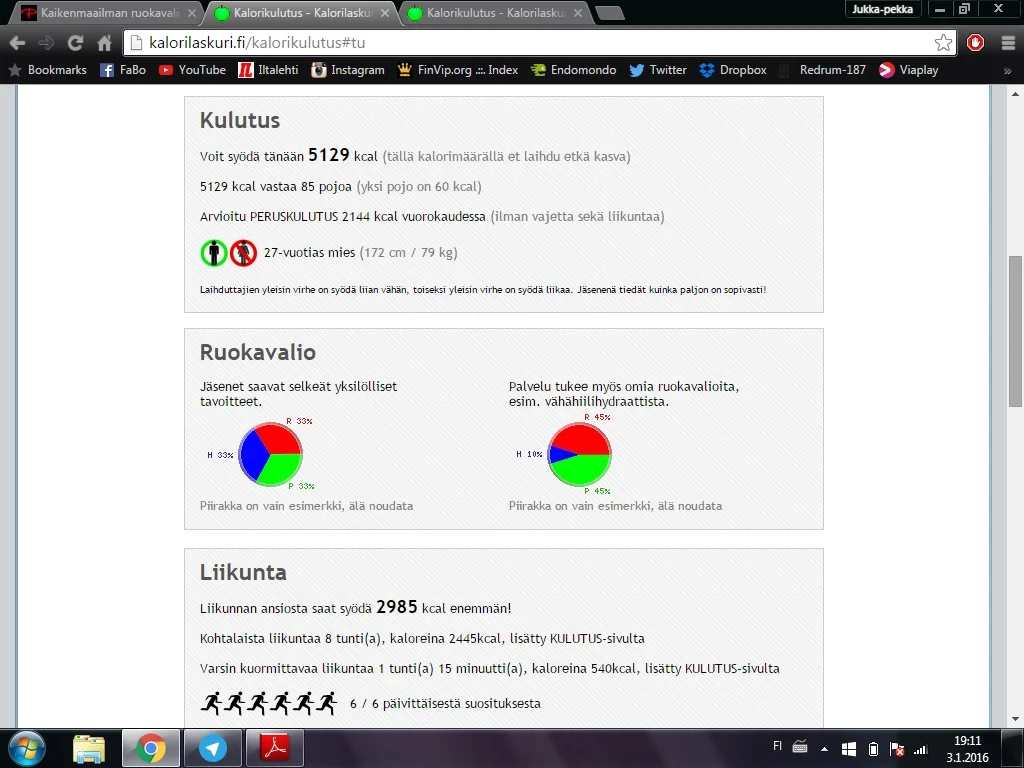Viewport: 1024px width, 768px height.
Task: Open the Telegram taskbar icon
Action: tap(212, 748)
